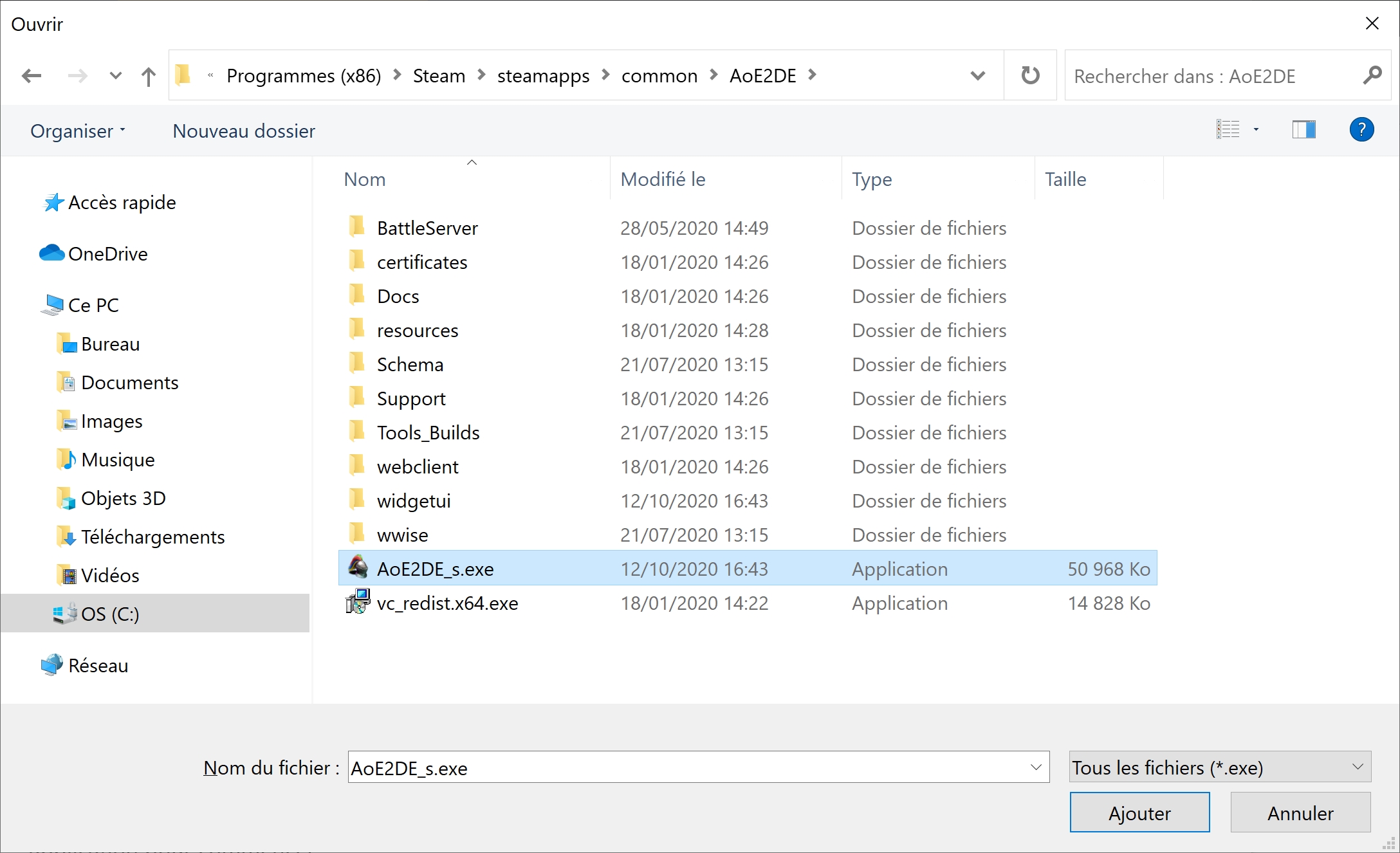Navigate to Programmes (x86) breadcrumb
The height and width of the screenshot is (853, 1400).
point(304,76)
